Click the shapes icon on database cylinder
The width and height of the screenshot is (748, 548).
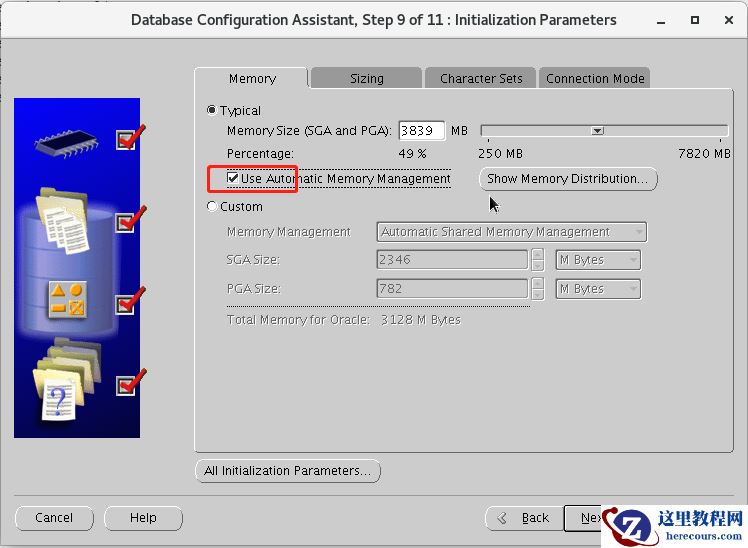coord(68,300)
